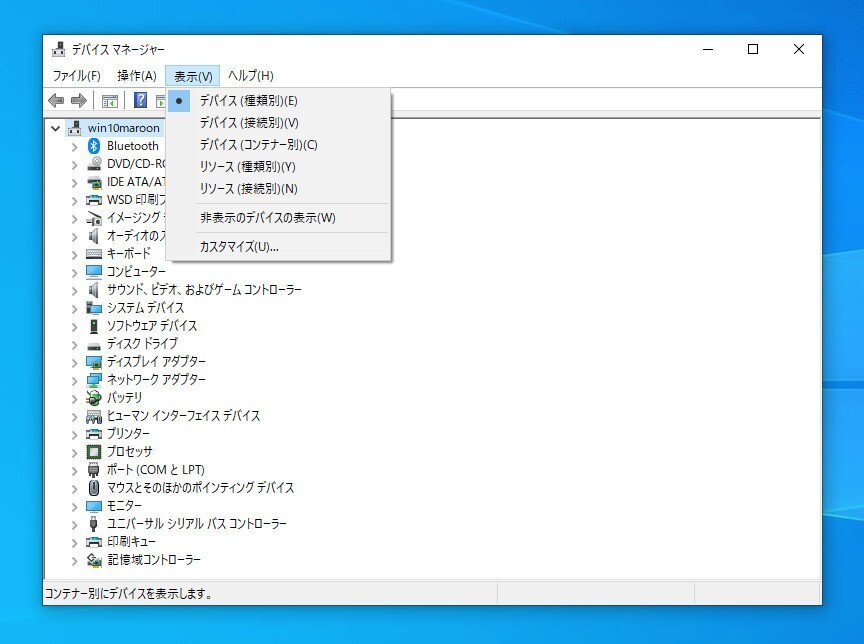Expand the ディスプレイ アダプター node
864x644 pixels.
[x=74, y=362]
